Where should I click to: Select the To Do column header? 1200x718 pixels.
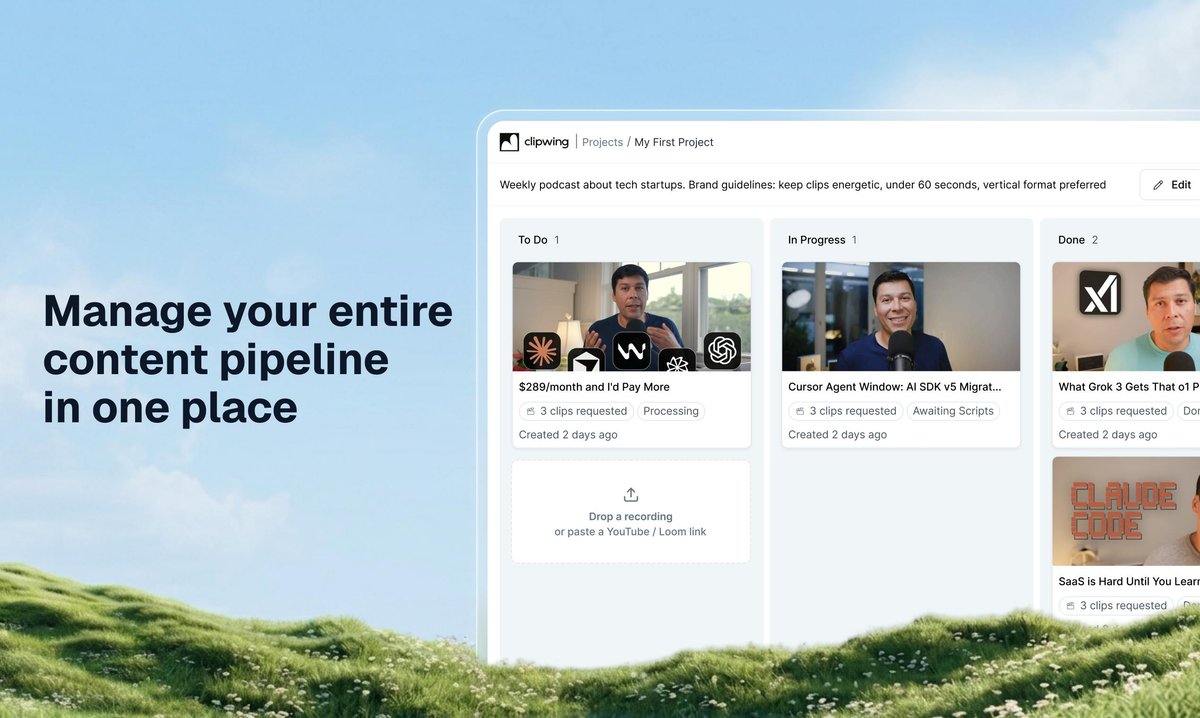(x=532, y=240)
